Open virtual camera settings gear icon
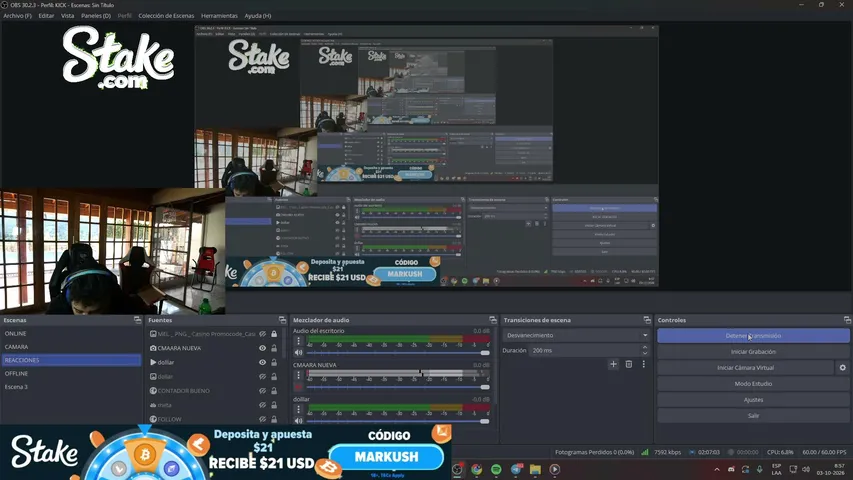853x480 pixels. point(843,368)
